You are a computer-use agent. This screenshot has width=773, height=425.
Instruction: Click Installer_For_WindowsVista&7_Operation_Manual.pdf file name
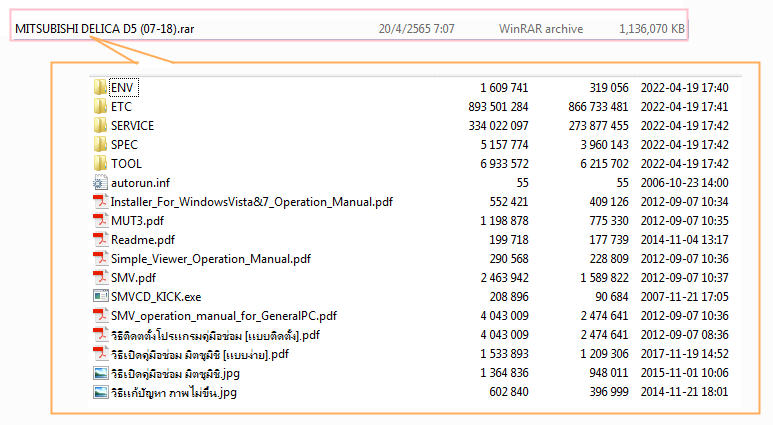pyautogui.click(x=251, y=202)
